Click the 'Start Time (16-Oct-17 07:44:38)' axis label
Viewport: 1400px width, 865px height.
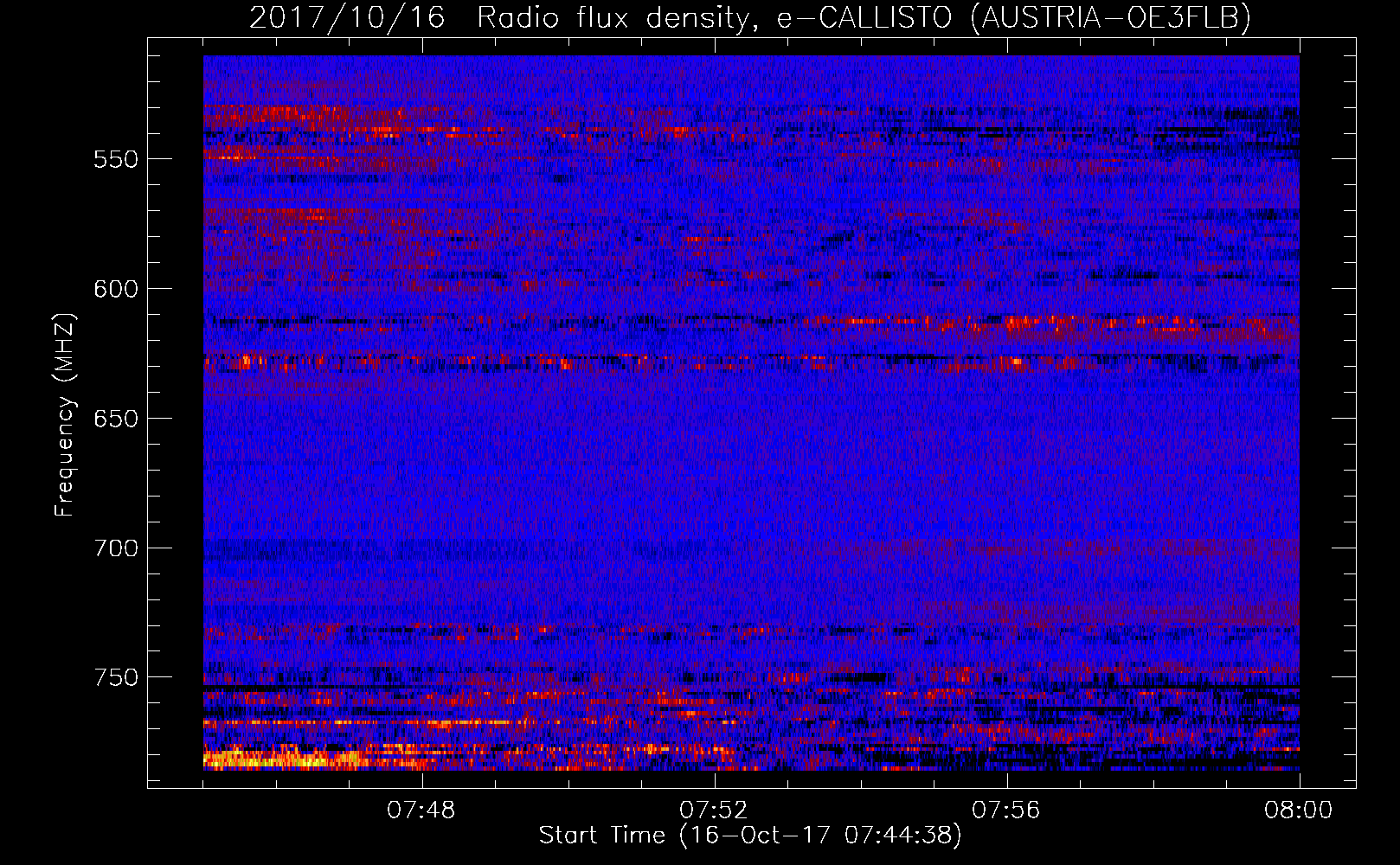point(750,836)
